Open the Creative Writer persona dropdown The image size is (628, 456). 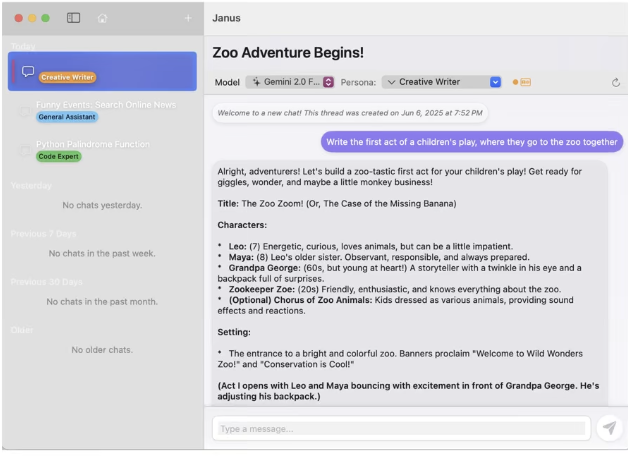pyautogui.click(x=440, y=82)
